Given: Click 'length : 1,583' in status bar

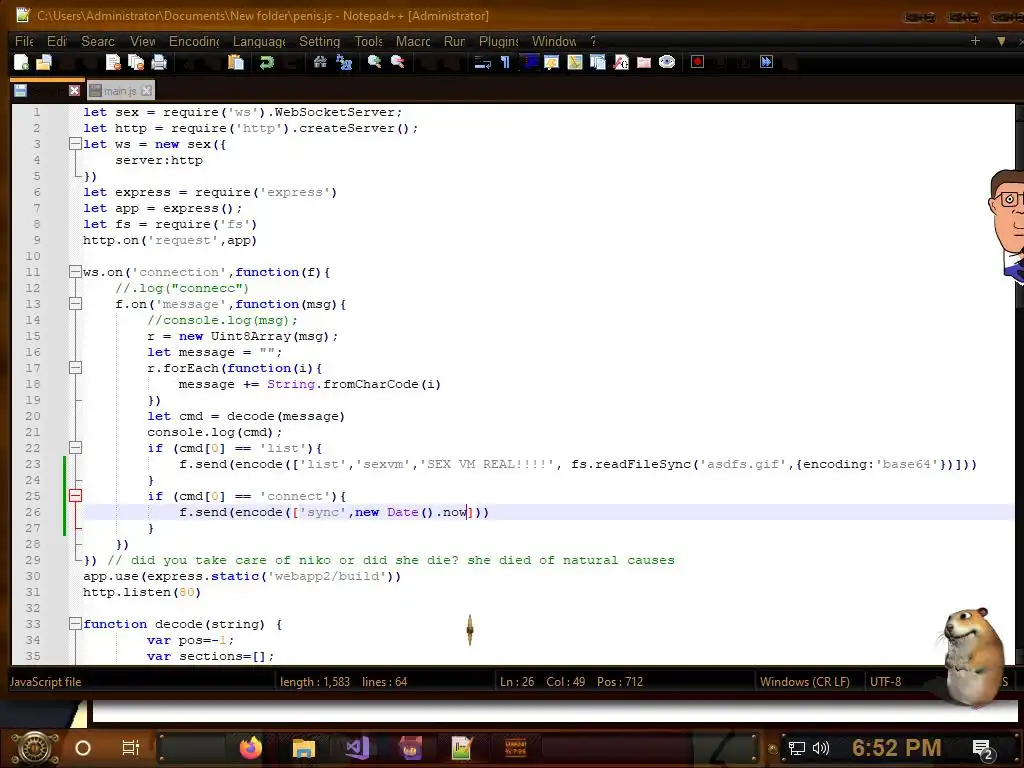Looking at the screenshot, I should tap(315, 682).
